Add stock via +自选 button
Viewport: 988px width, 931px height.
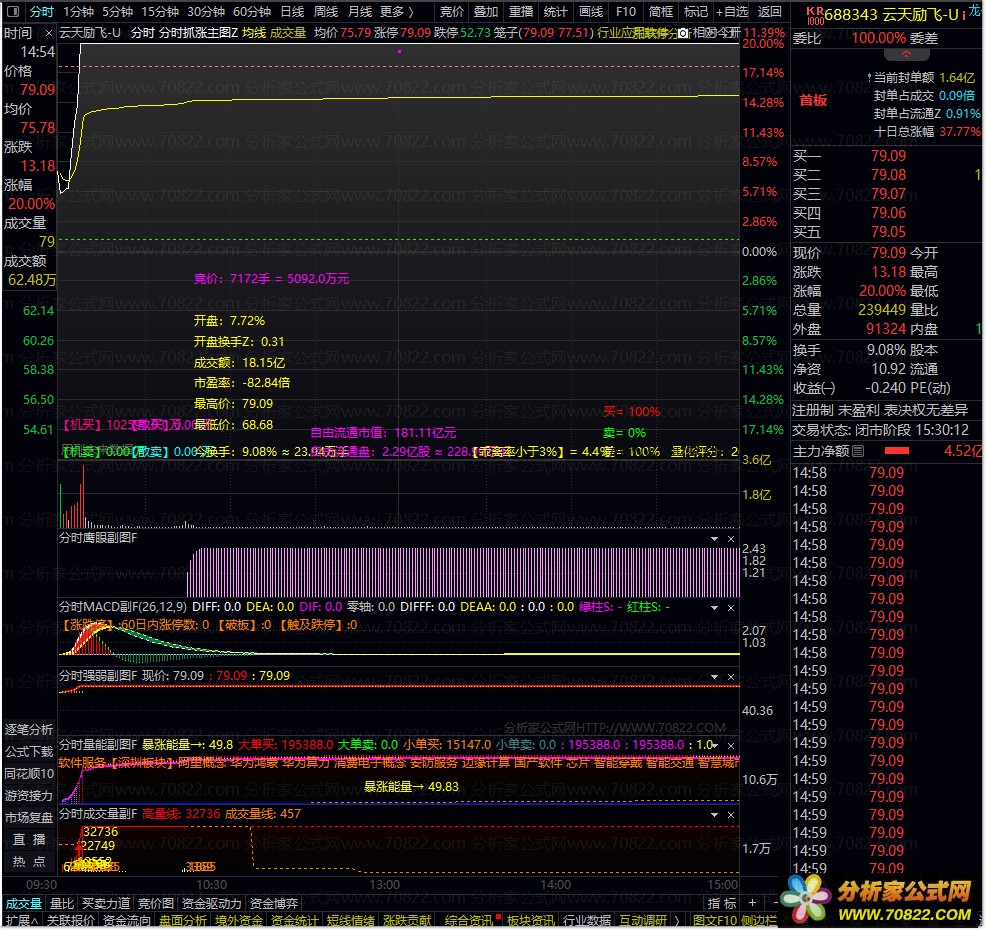tap(733, 11)
